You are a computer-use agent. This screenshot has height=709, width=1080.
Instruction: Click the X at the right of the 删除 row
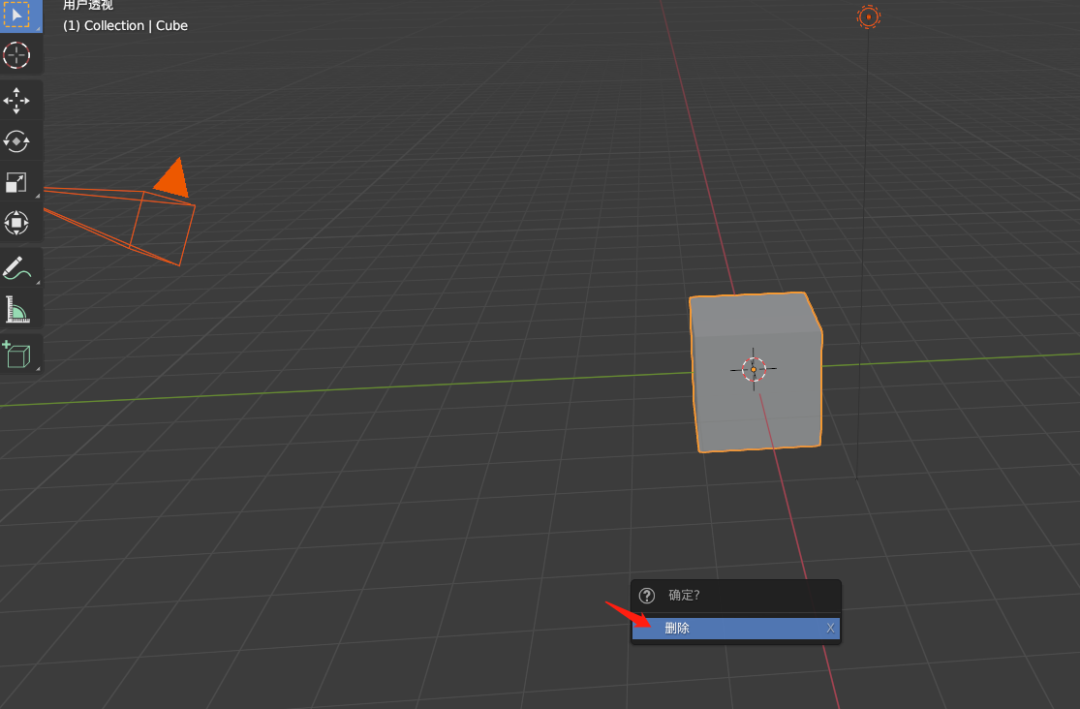[830, 628]
